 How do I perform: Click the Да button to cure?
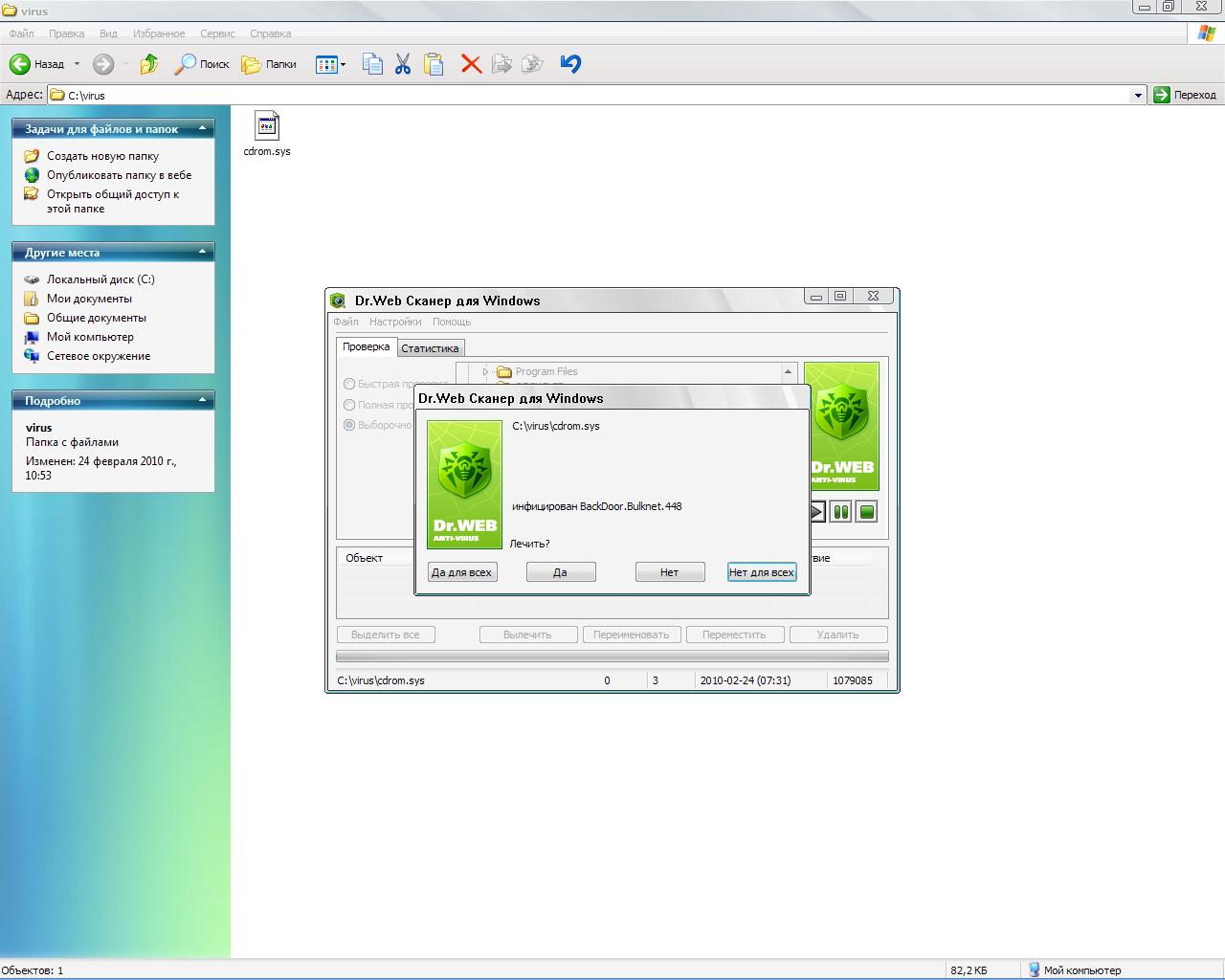(x=561, y=572)
